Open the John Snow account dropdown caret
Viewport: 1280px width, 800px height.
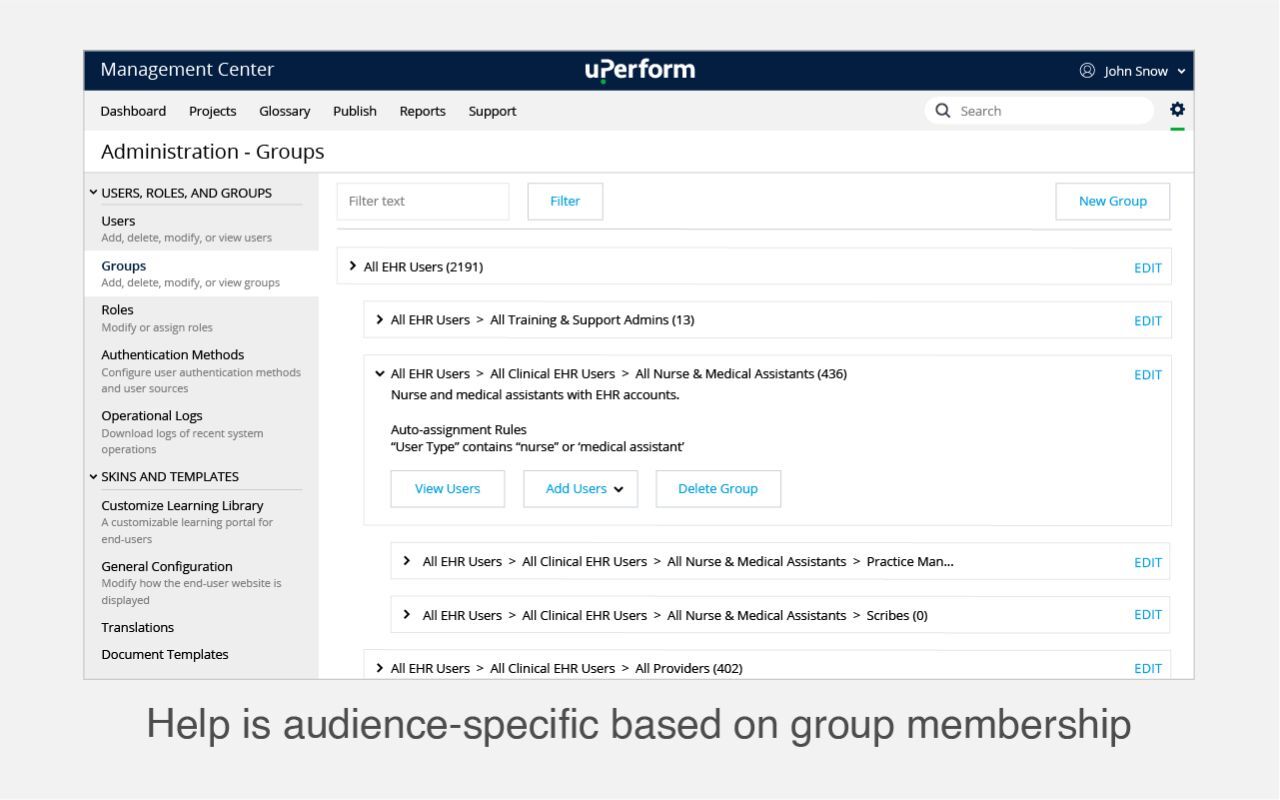click(x=1182, y=71)
